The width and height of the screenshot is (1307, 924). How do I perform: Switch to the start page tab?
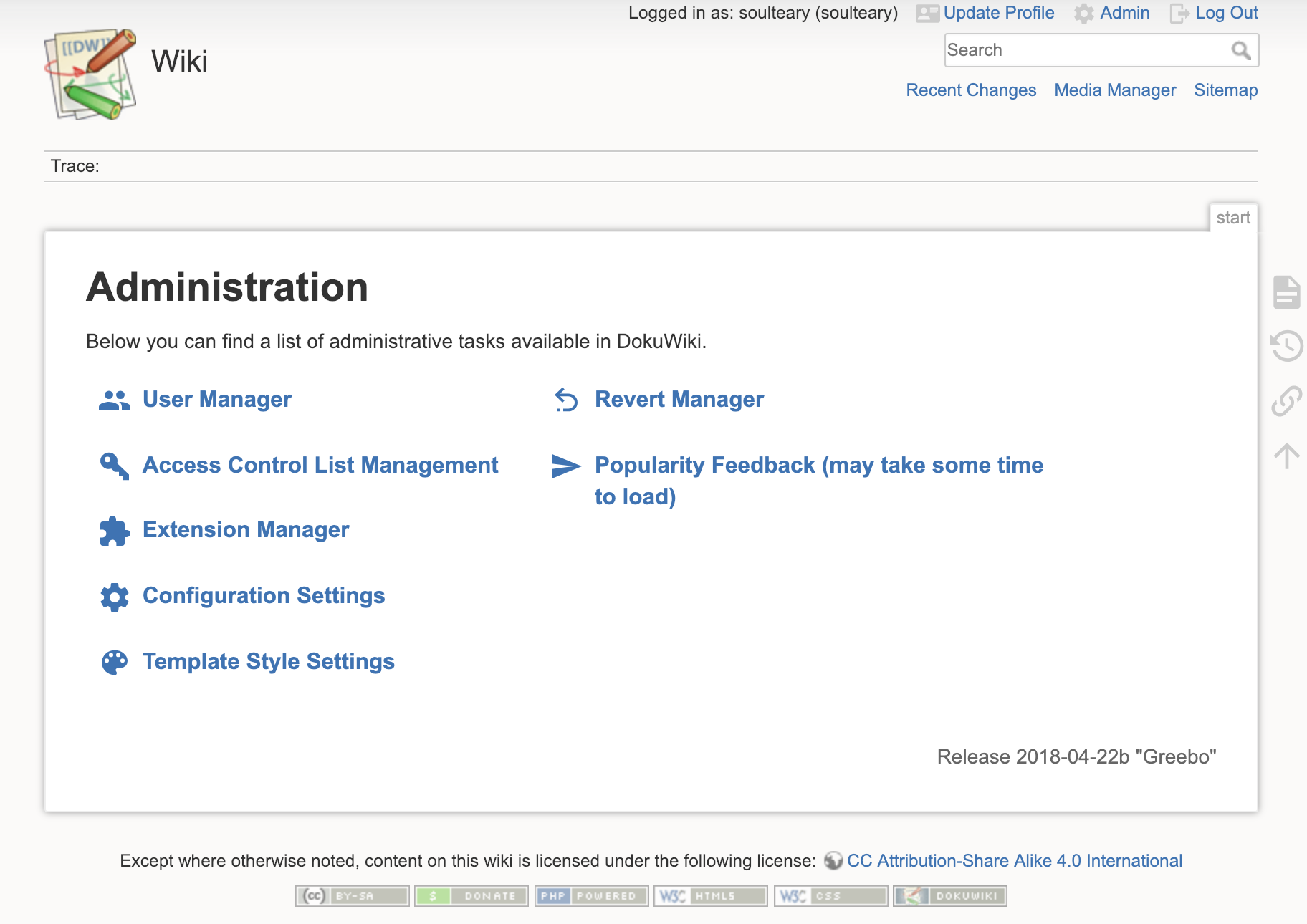pyautogui.click(x=1234, y=217)
